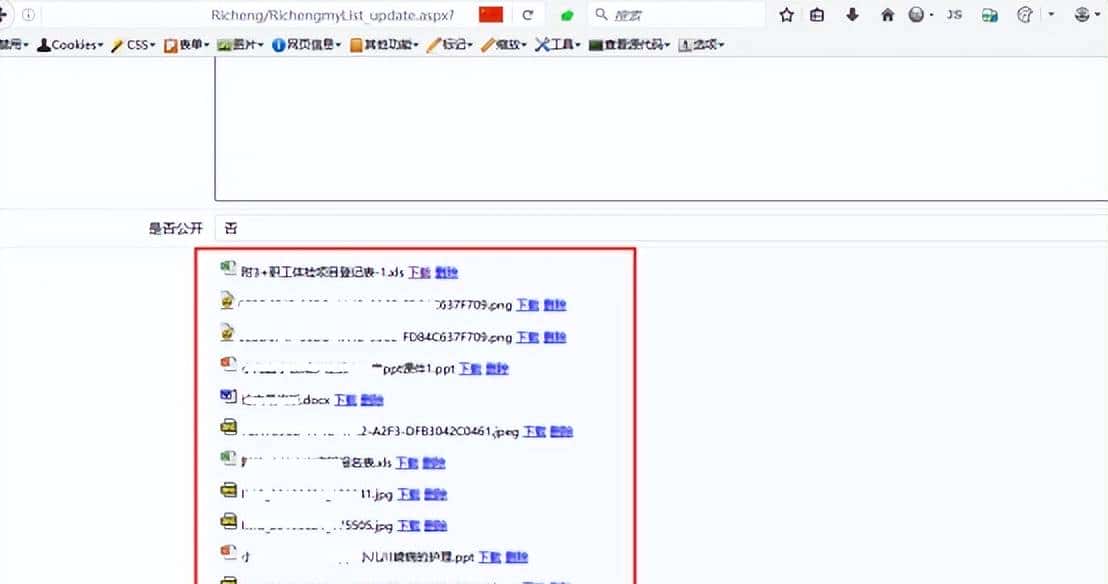
Task: Delete the 名表.xls file
Action: click(x=434, y=463)
